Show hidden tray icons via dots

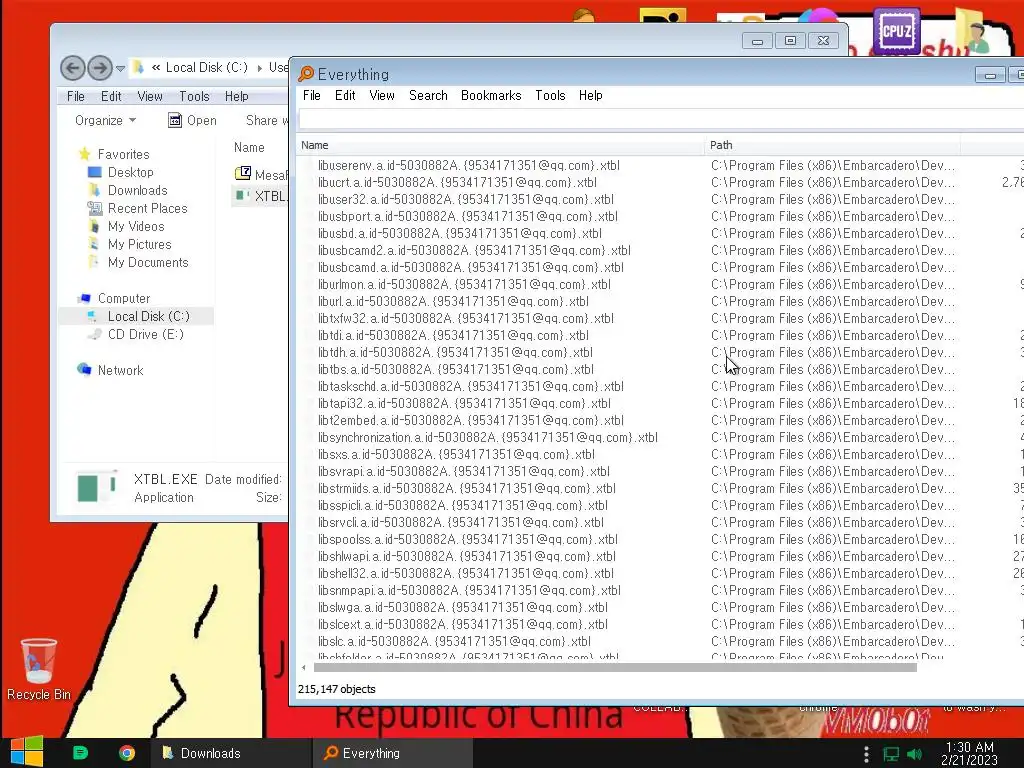[867, 754]
